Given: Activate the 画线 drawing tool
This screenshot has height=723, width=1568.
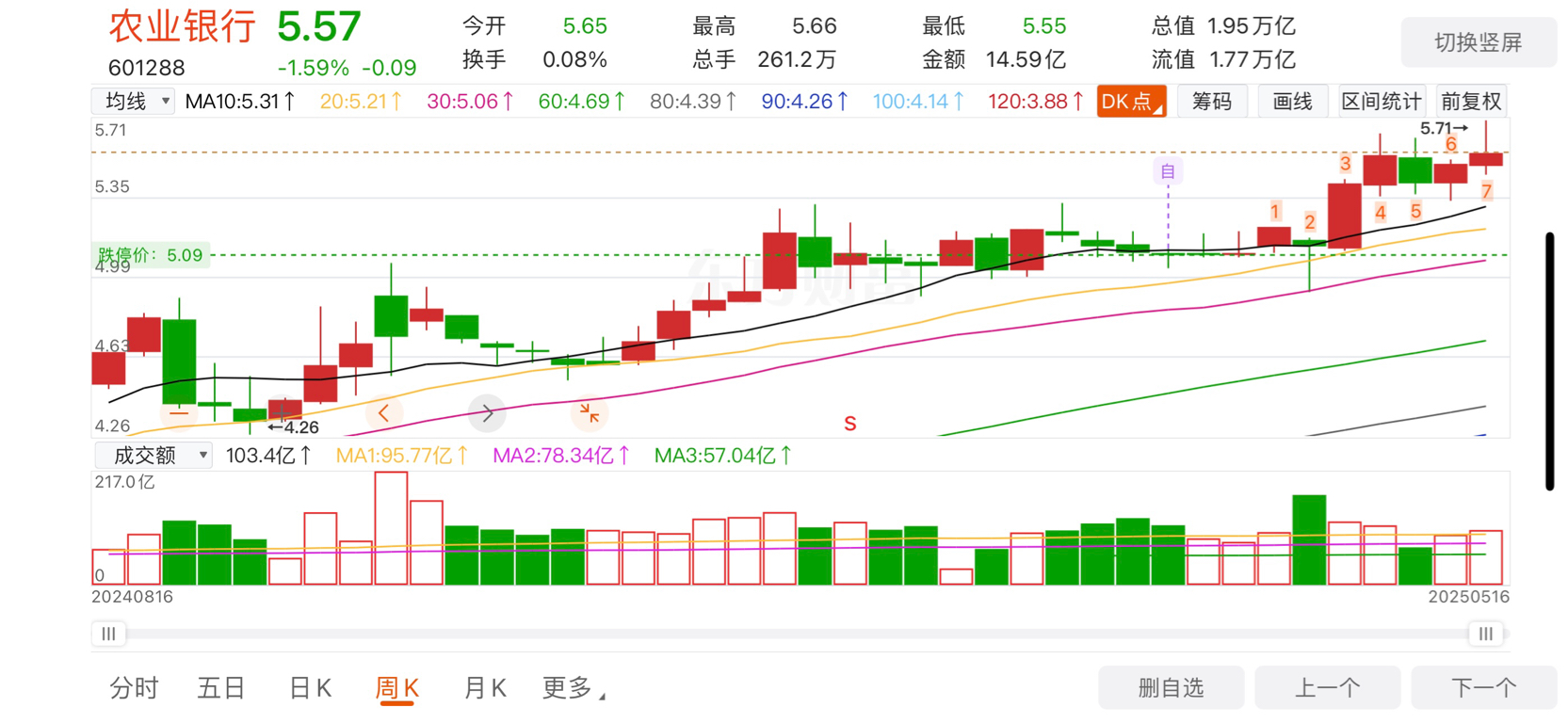Looking at the screenshot, I should coord(1292,102).
